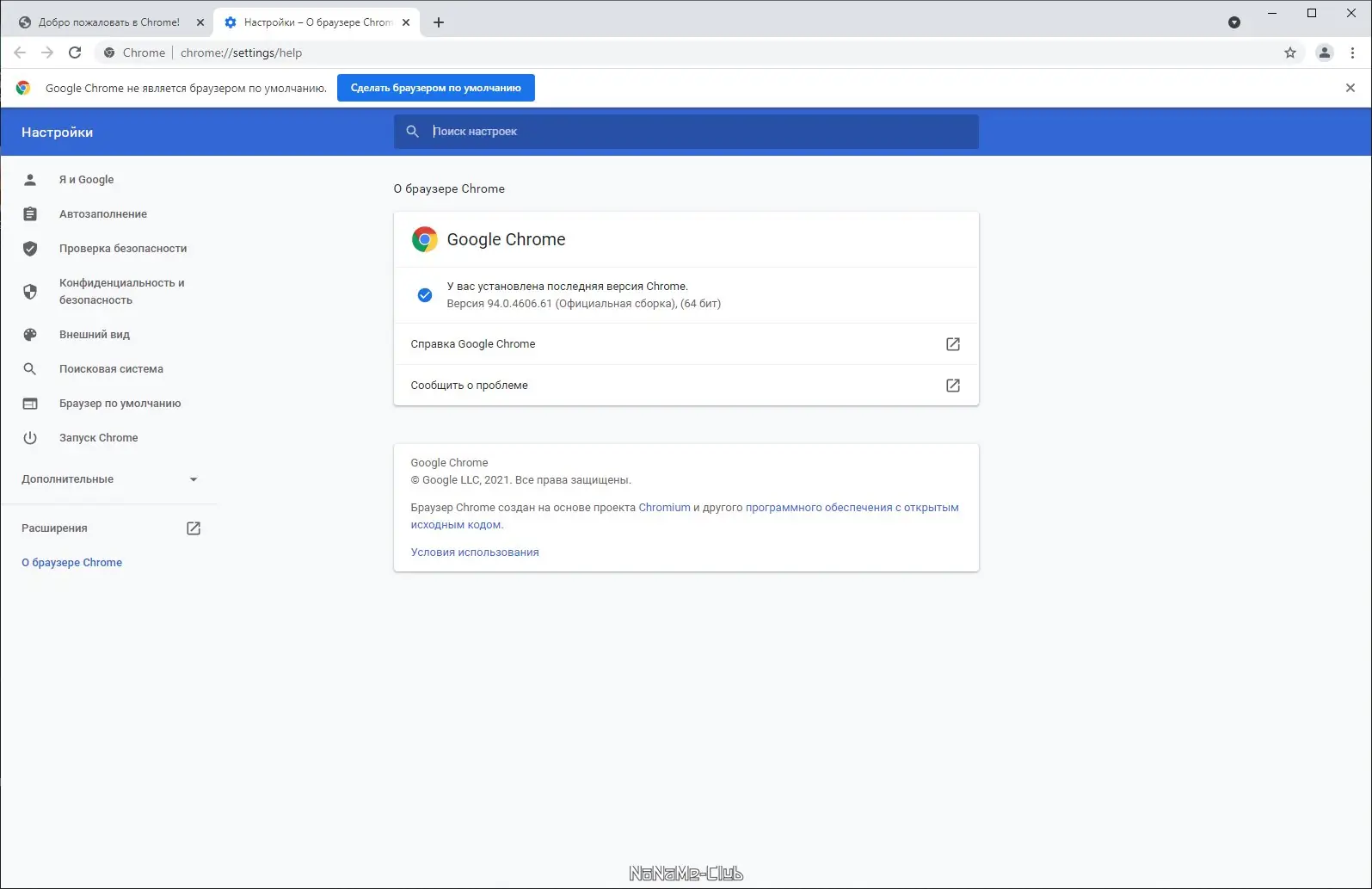Select 'О браузере Chrome' in sidebar

71,563
